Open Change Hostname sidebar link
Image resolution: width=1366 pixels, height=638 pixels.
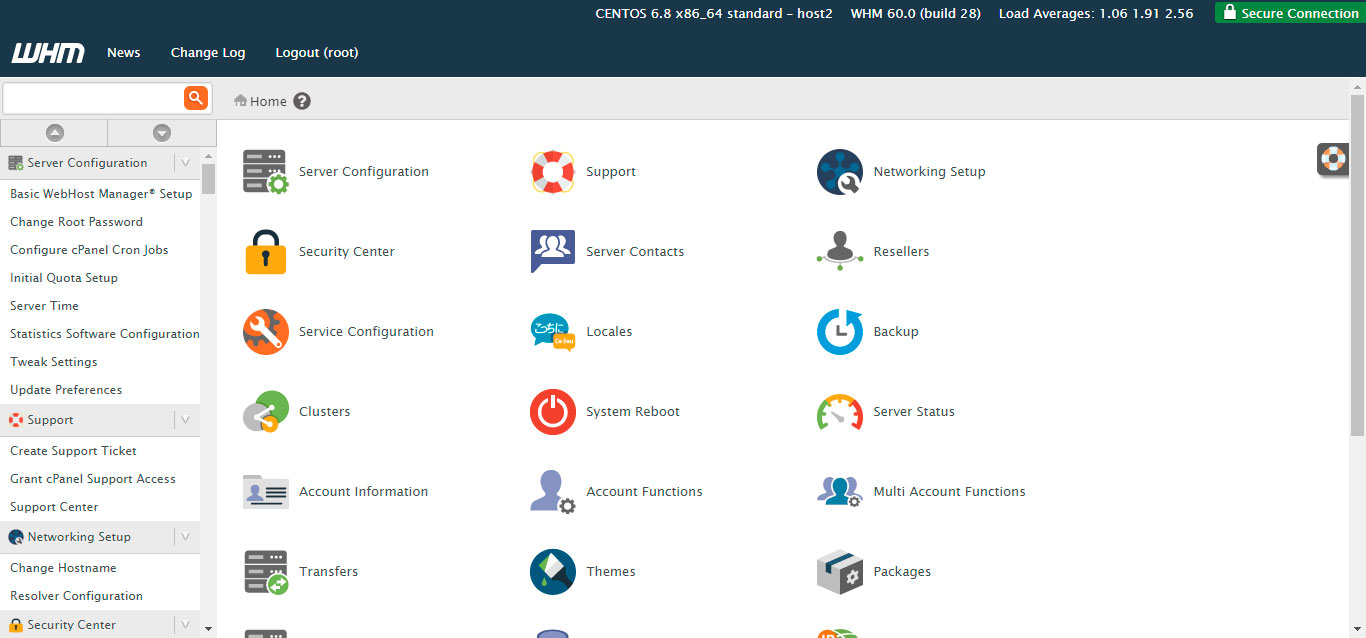click(63, 568)
